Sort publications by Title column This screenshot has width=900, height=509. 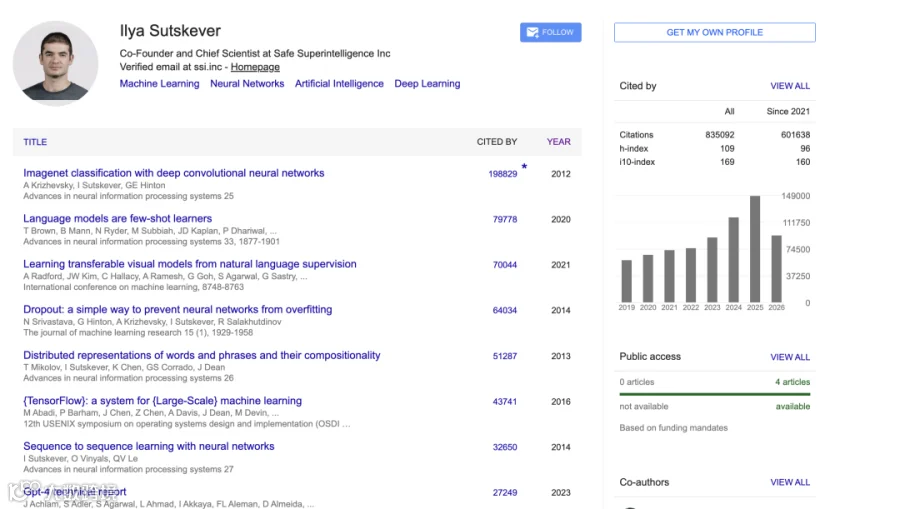pos(35,142)
